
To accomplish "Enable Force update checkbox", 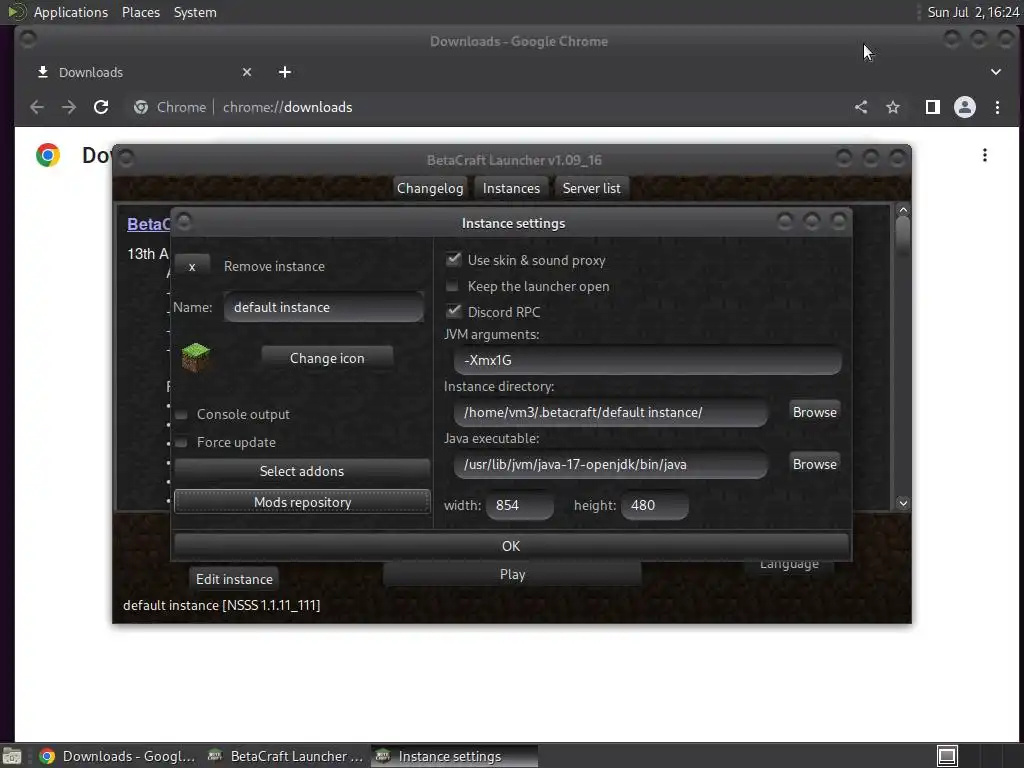I will (182, 443).
